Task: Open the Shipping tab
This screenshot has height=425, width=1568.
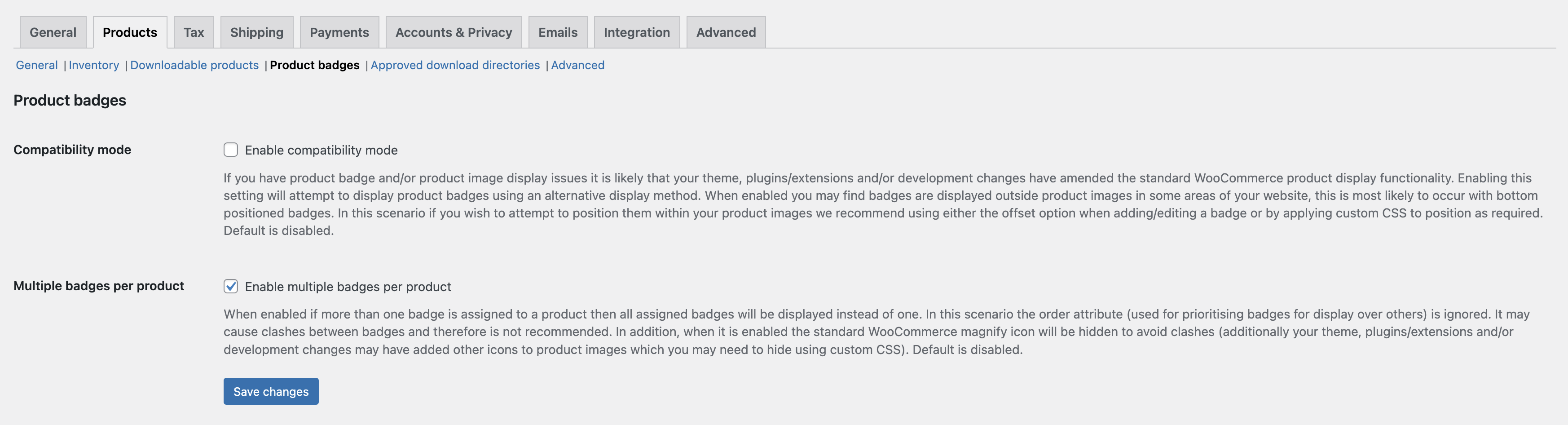Action: [256, 32]
